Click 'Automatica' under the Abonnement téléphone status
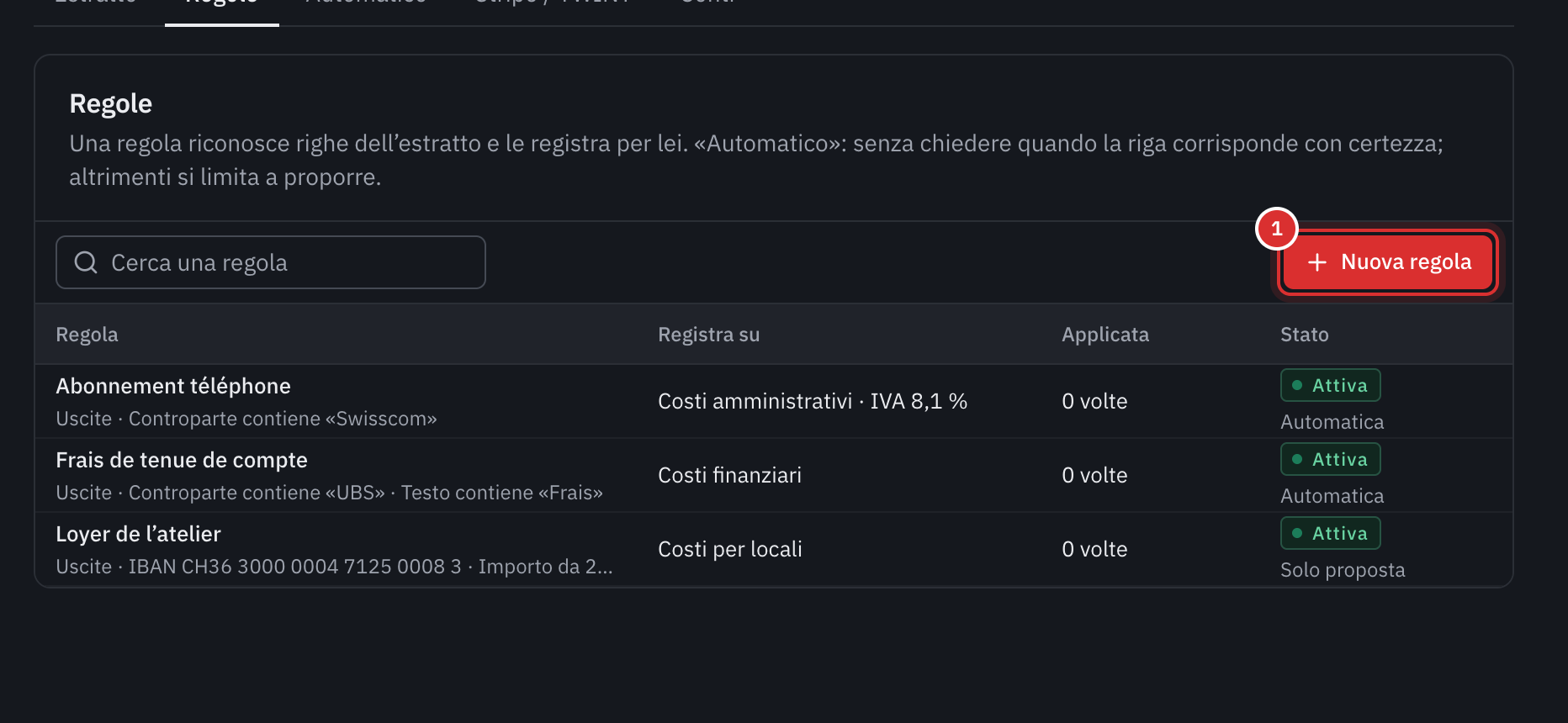The width and height of the screenshot is (1568, 723). (x=1332, y=422)
